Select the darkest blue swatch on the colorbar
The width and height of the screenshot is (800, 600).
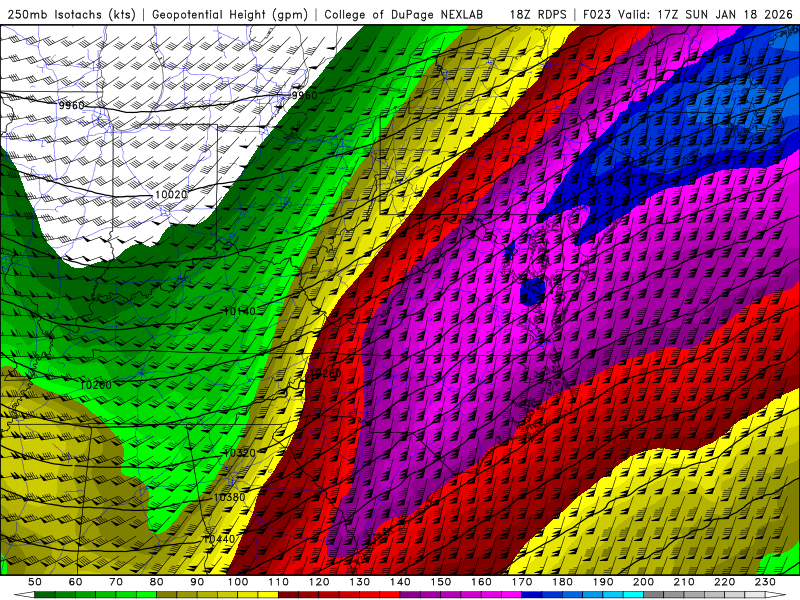pyautogui.click(x=531, y=594)
